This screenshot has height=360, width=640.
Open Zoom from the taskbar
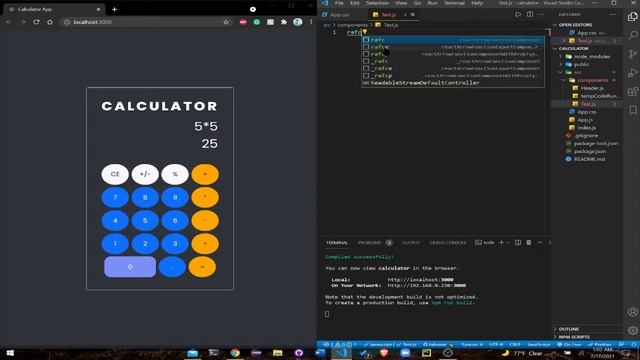405,353
